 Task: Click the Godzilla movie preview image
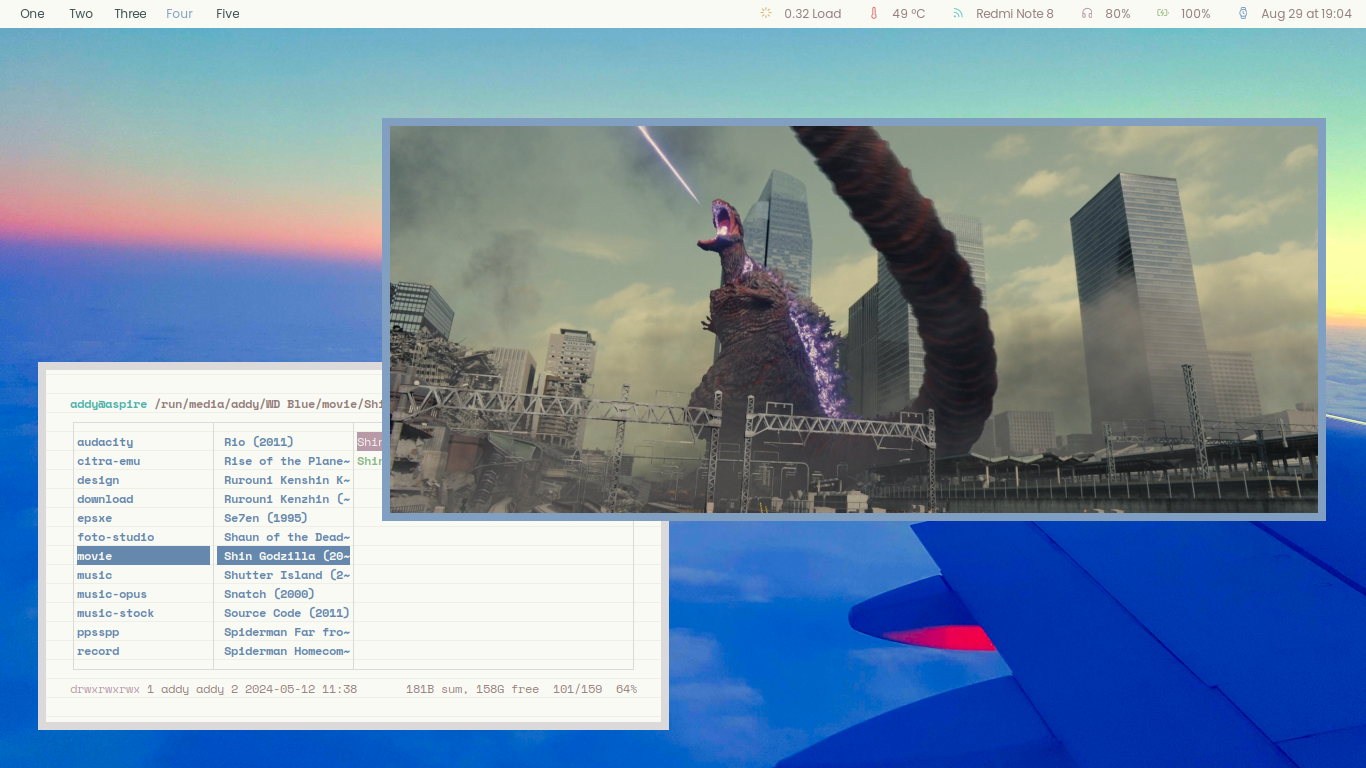(853, 319)
